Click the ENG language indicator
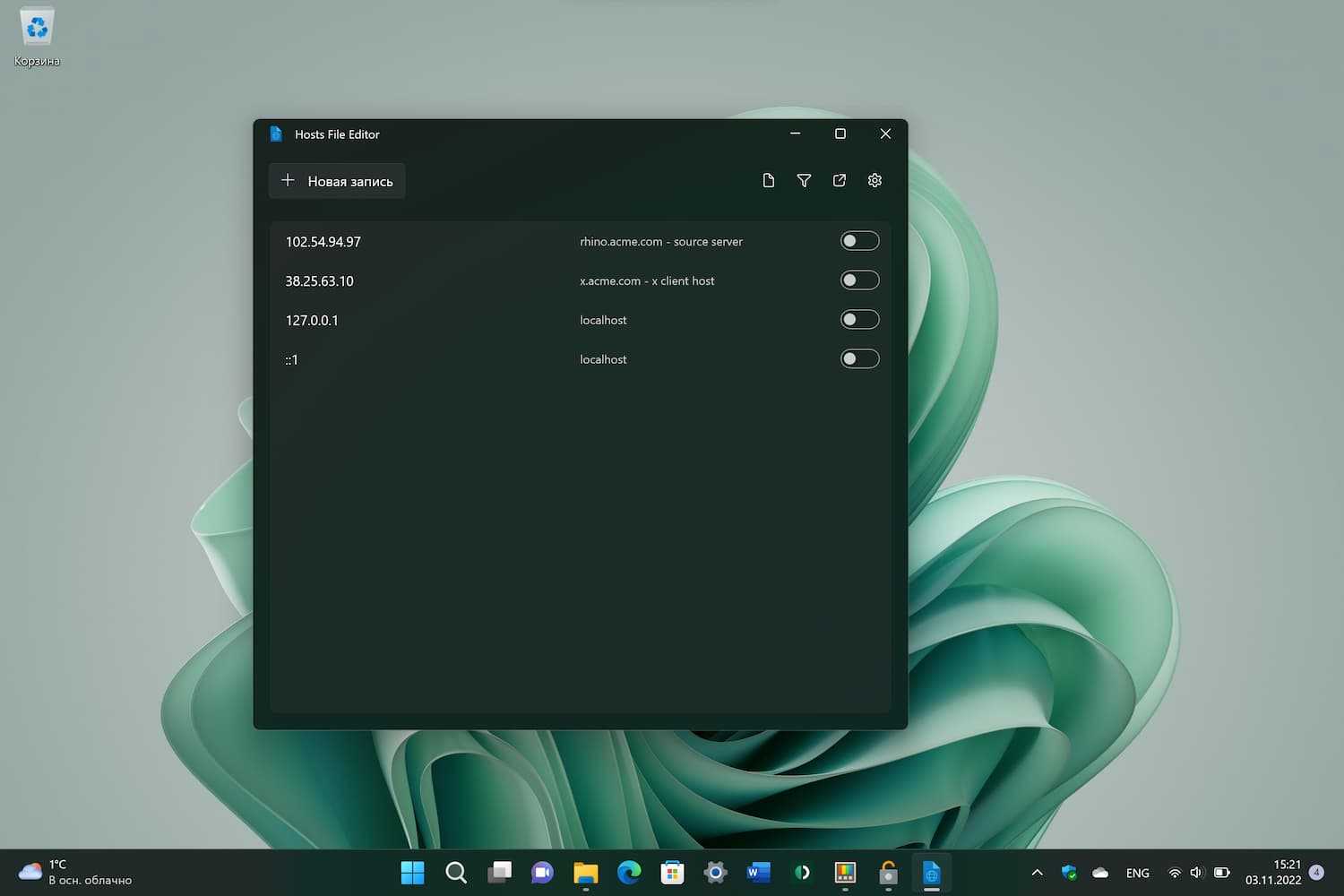 click(1137, 873)
